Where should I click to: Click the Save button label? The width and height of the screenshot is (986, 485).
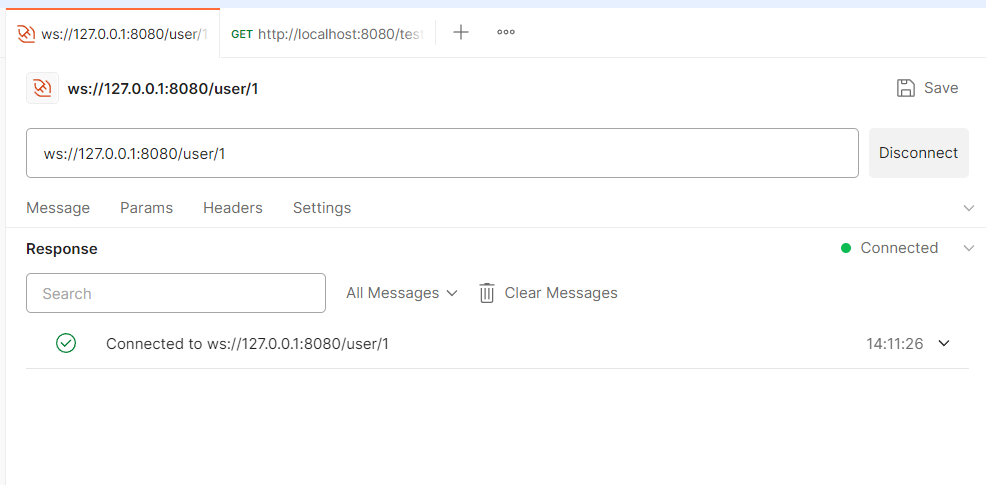(940, 88)
